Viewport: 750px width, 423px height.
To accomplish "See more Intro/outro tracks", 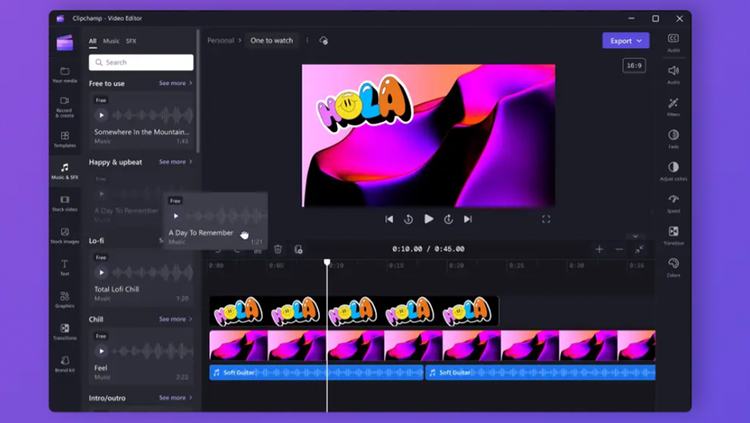I will coord(176,398).
